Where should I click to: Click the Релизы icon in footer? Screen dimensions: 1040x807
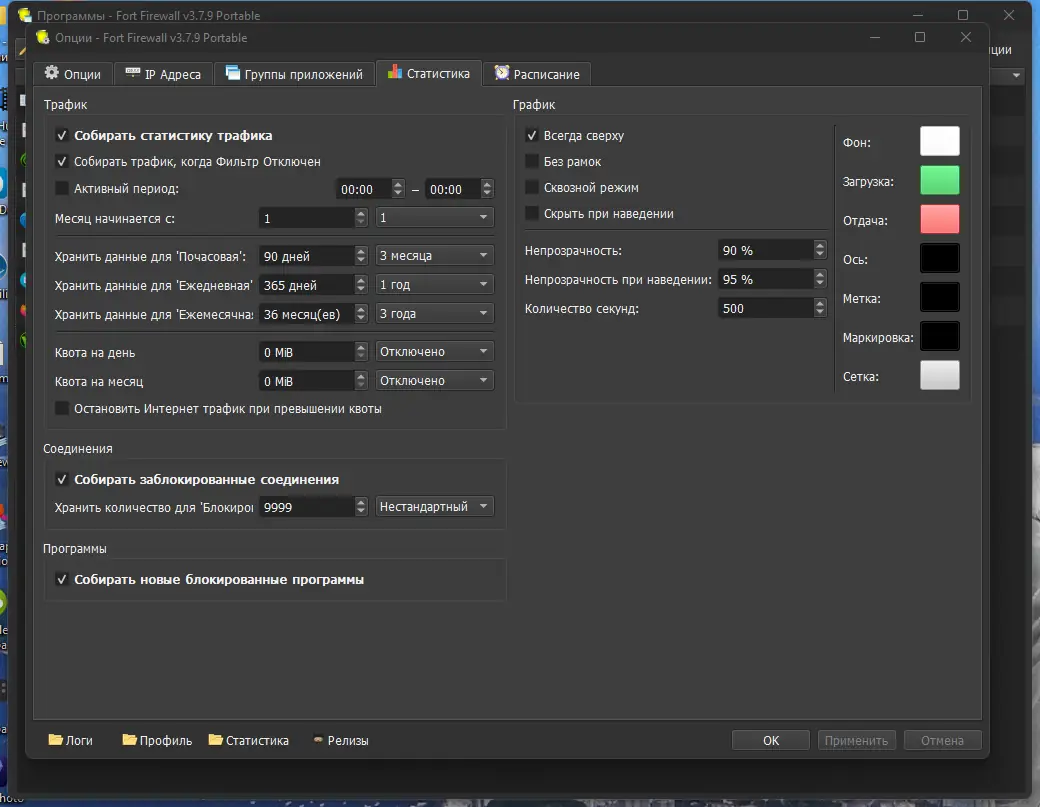(x=318, y=739)
